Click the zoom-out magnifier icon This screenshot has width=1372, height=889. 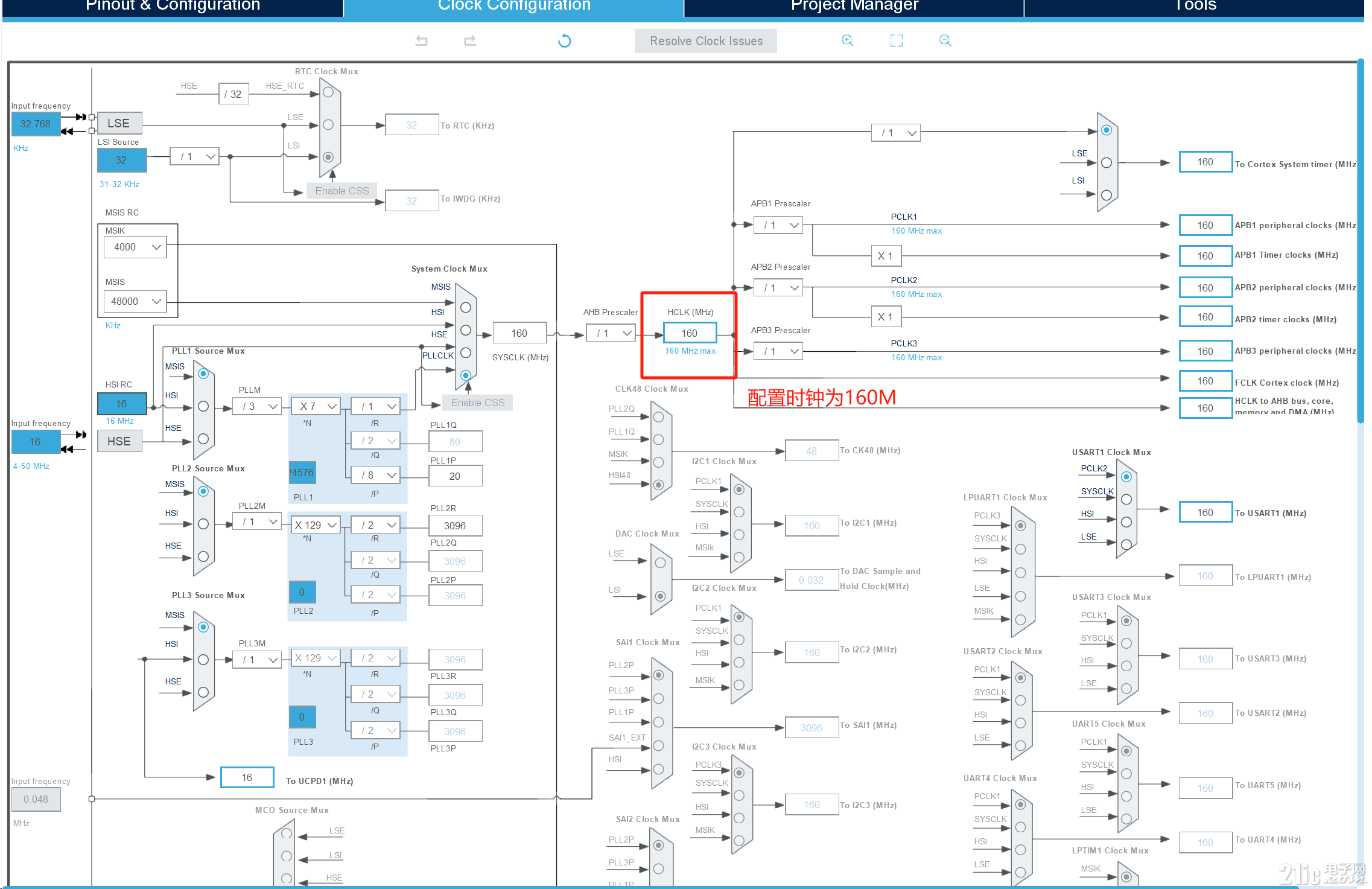945,40
